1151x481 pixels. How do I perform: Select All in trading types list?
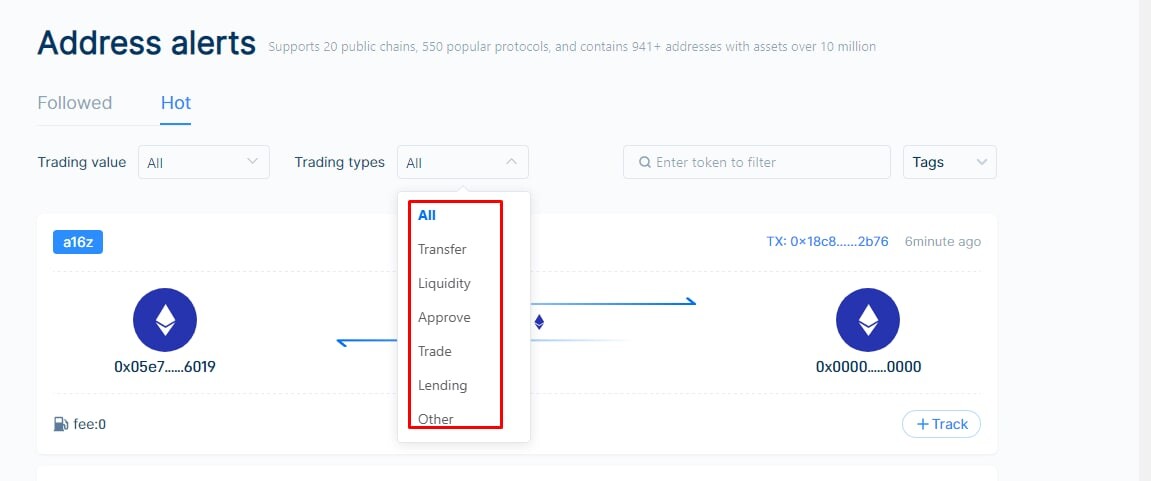coord(426,215)
